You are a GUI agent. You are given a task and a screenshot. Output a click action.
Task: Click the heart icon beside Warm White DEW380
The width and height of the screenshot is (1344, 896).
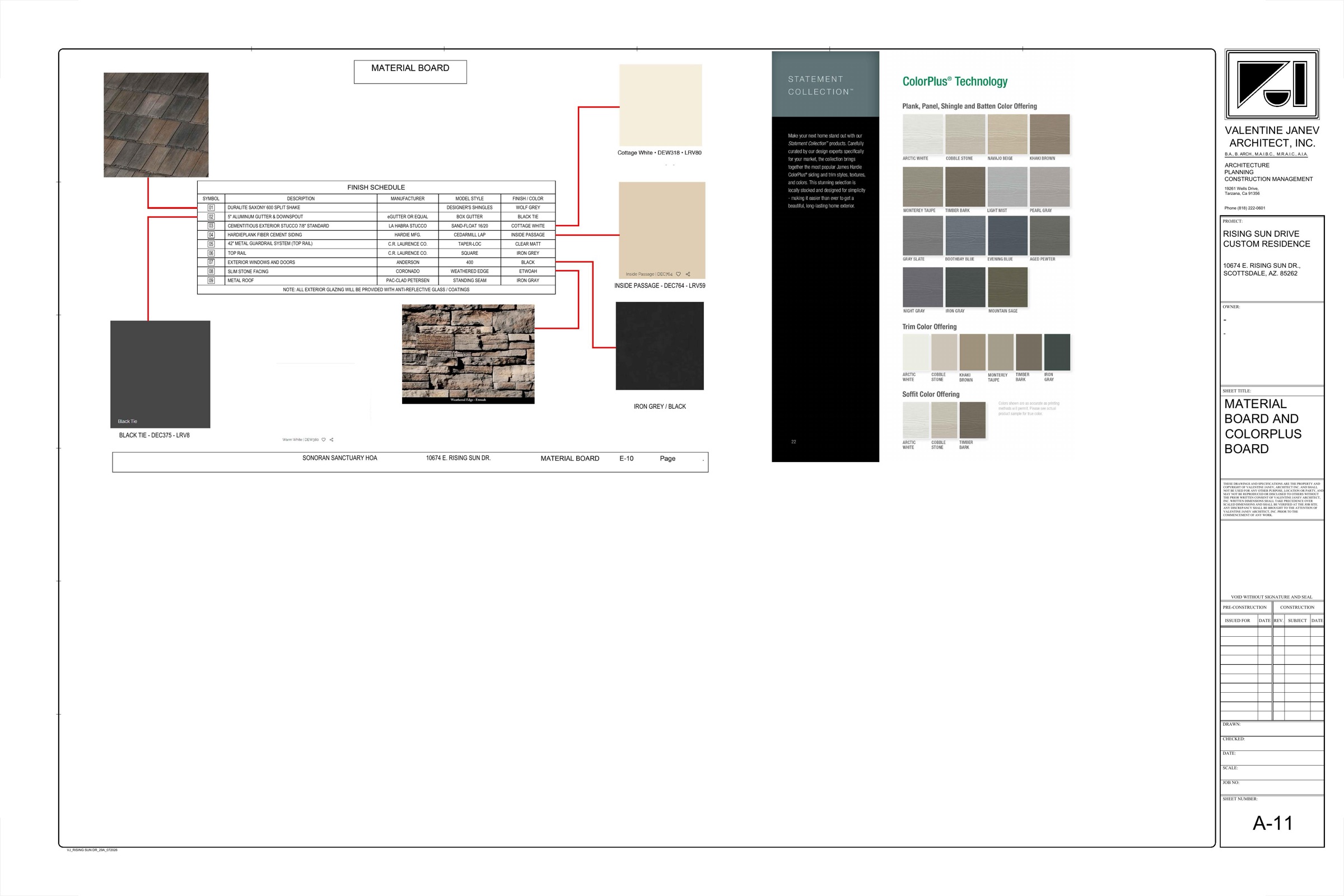(x=324, y=440)
